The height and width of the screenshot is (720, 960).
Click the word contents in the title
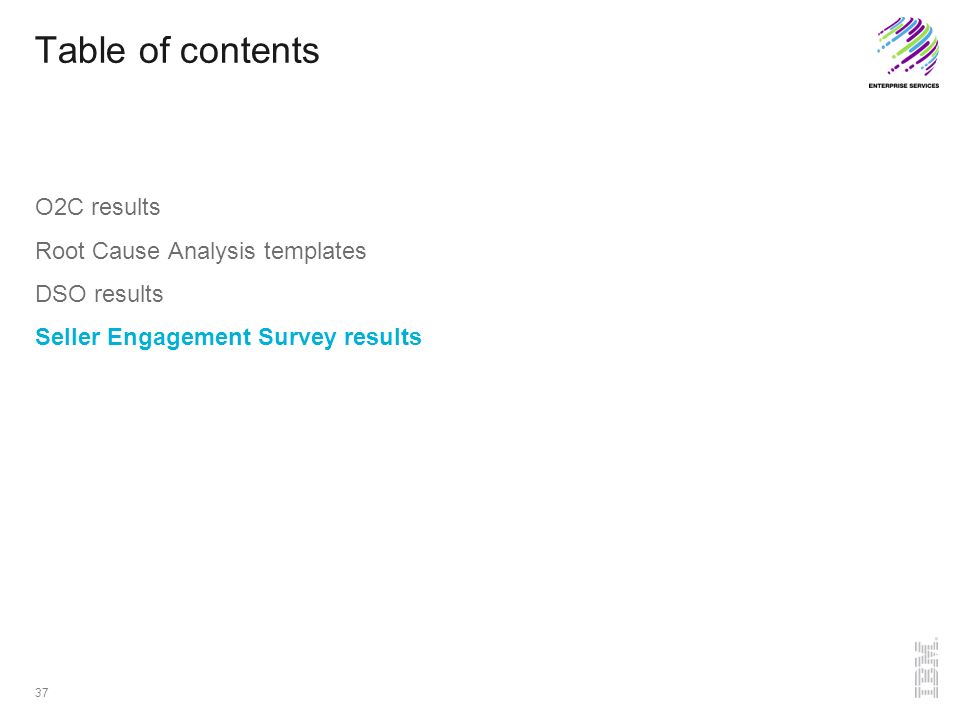click(250, 50)
